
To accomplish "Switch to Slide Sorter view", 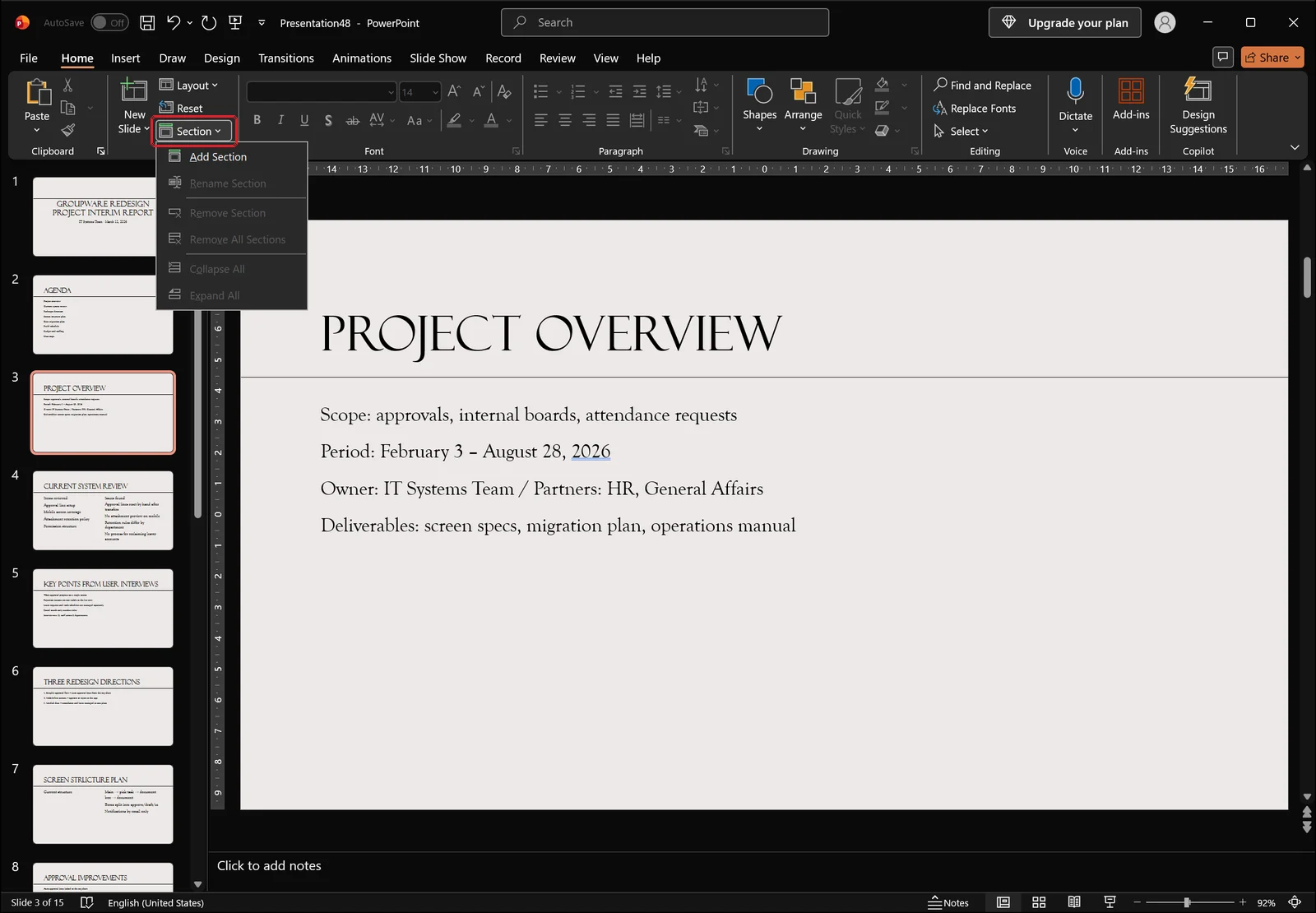I will pos(1039,902).
